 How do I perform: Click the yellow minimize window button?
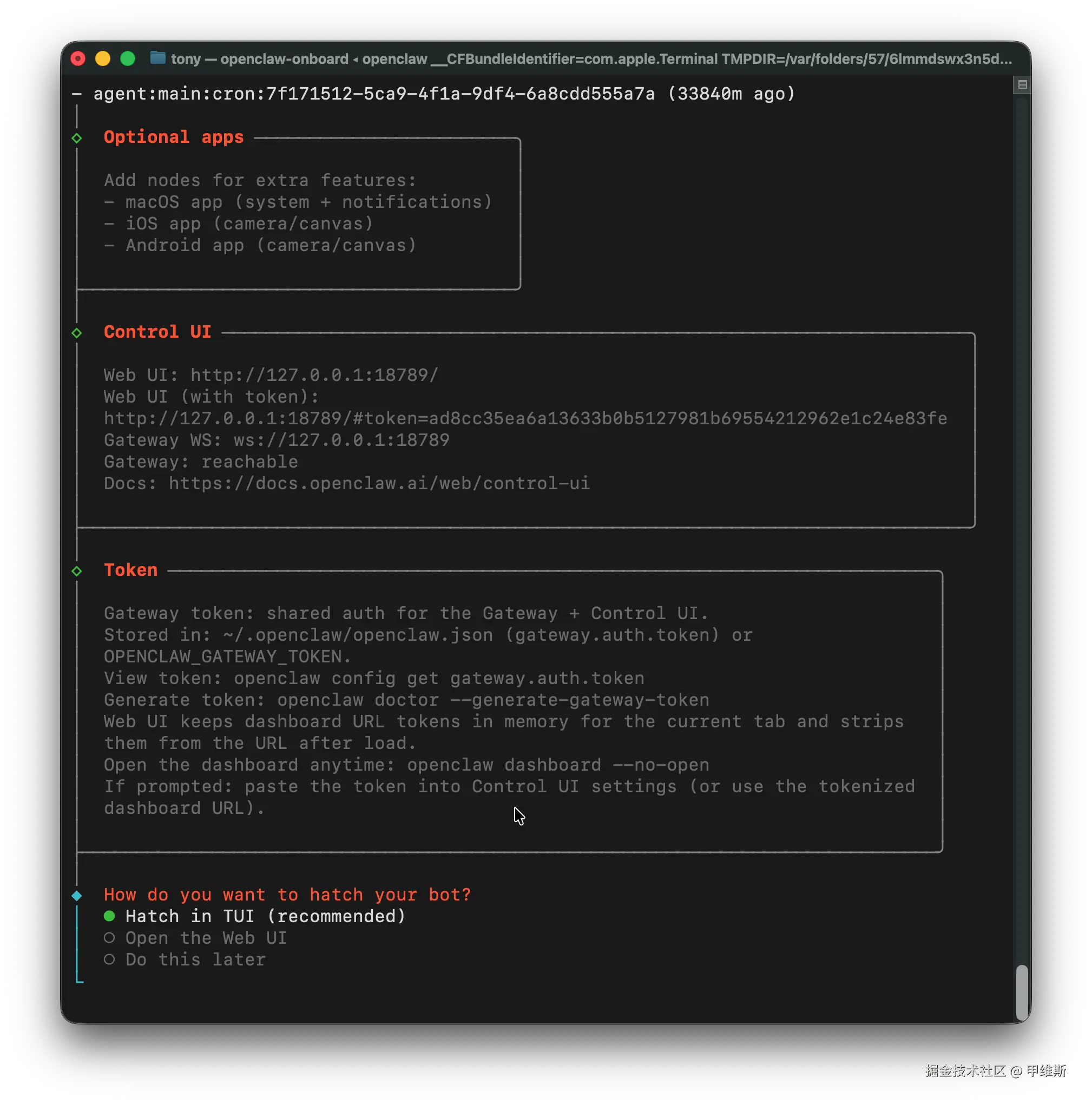(x=103, y=59)
